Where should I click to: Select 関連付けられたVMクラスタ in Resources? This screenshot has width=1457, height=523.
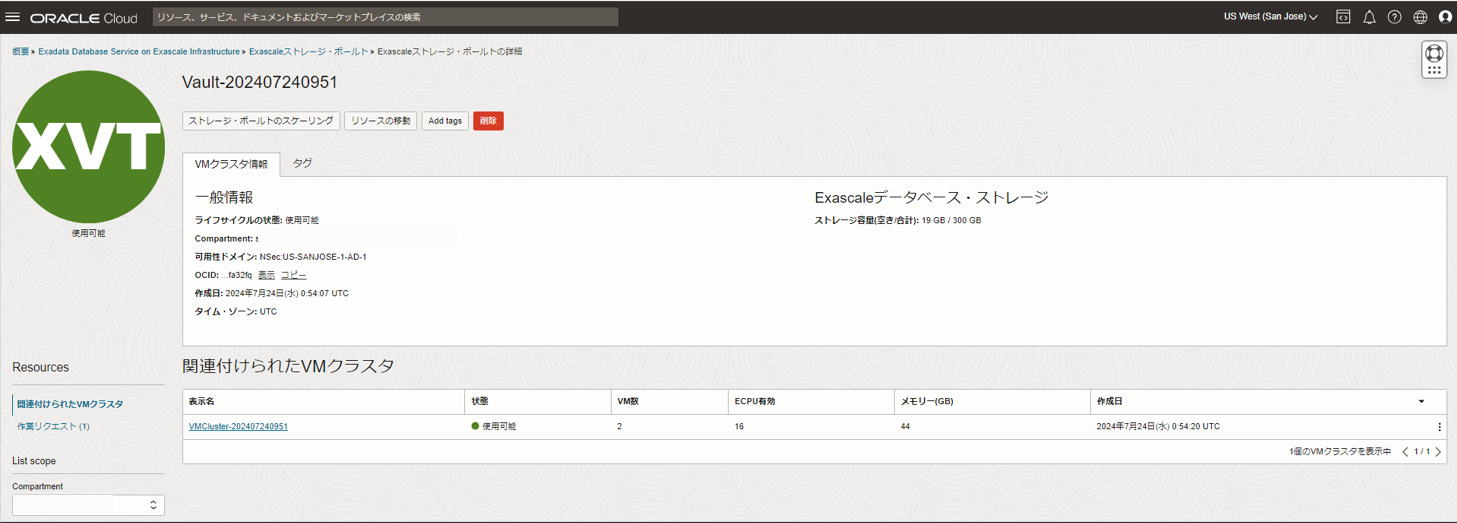(70, 404)
